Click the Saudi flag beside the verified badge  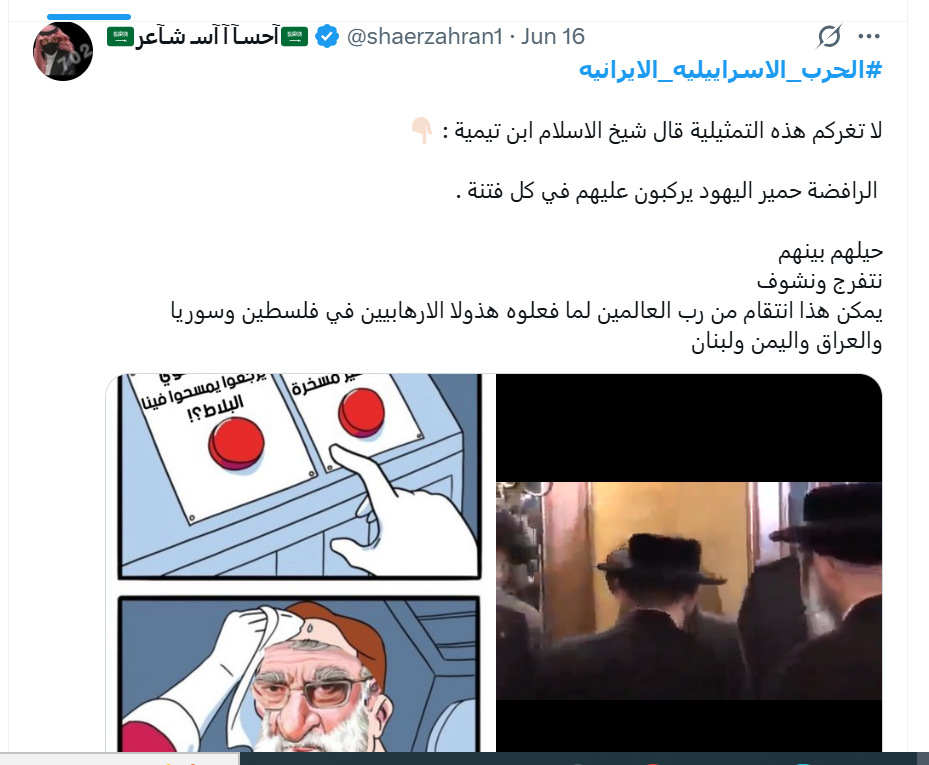click(294, 37)
